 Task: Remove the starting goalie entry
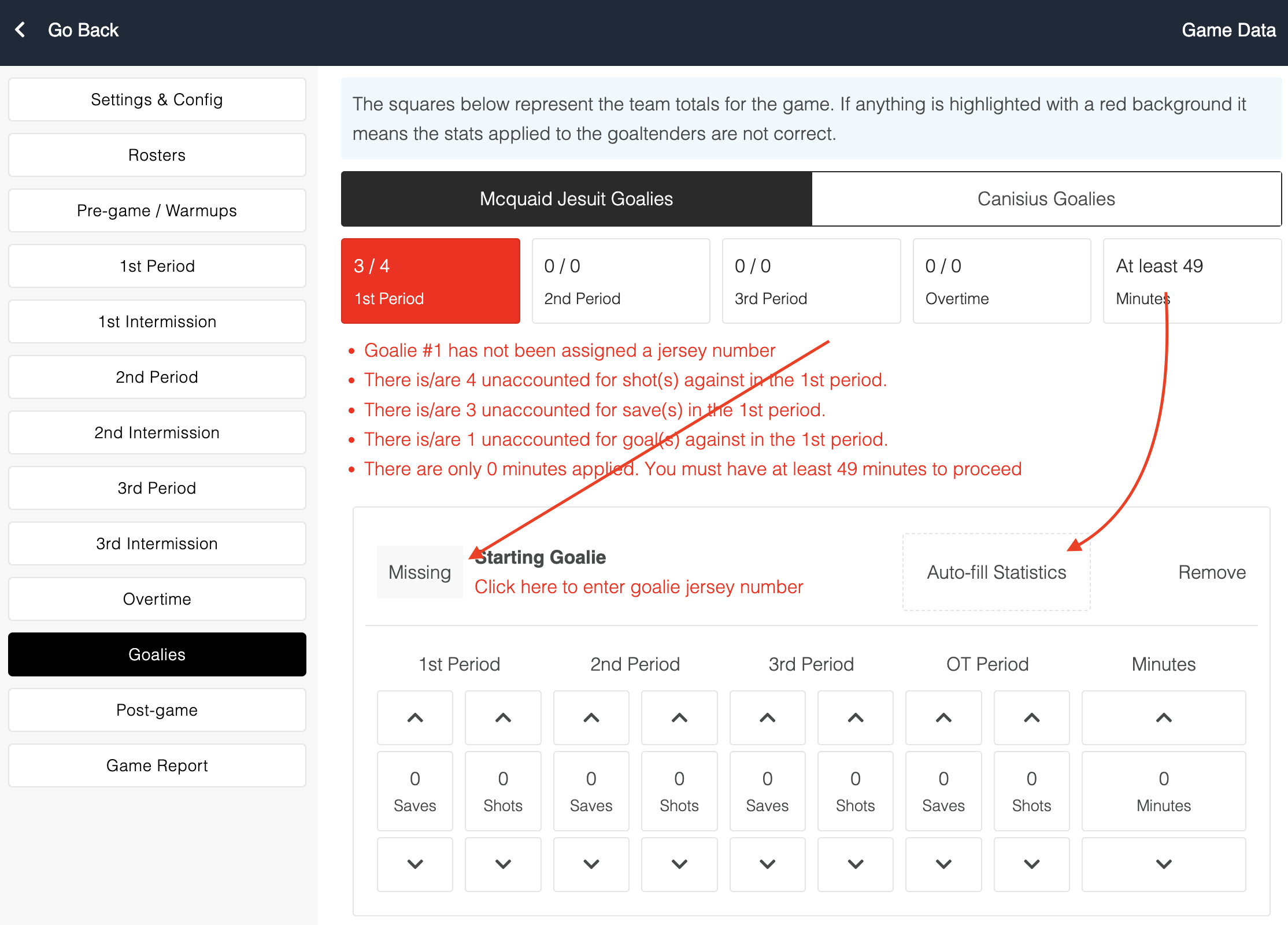(1212, 572)
